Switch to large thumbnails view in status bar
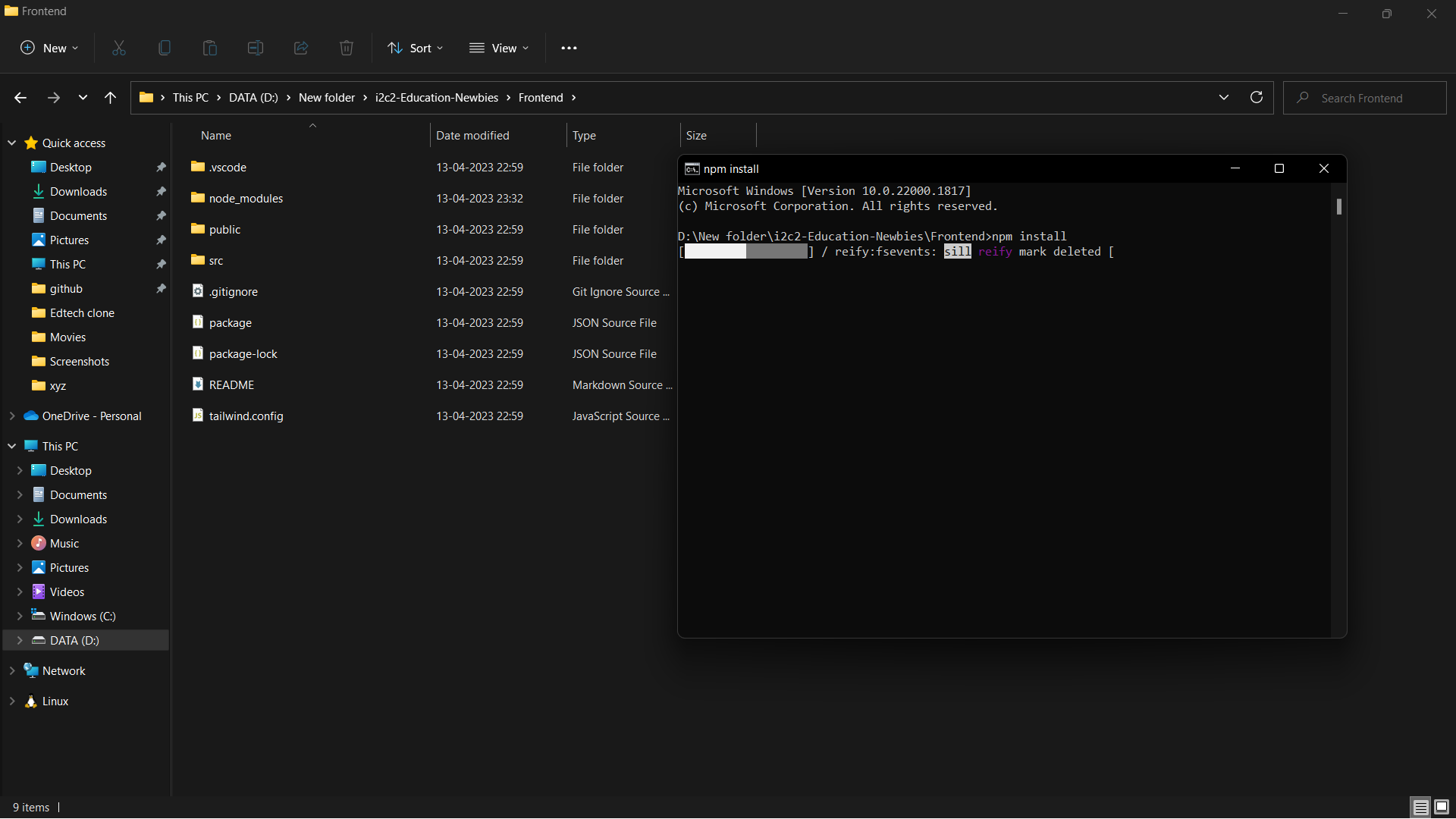 [1440, 807]
